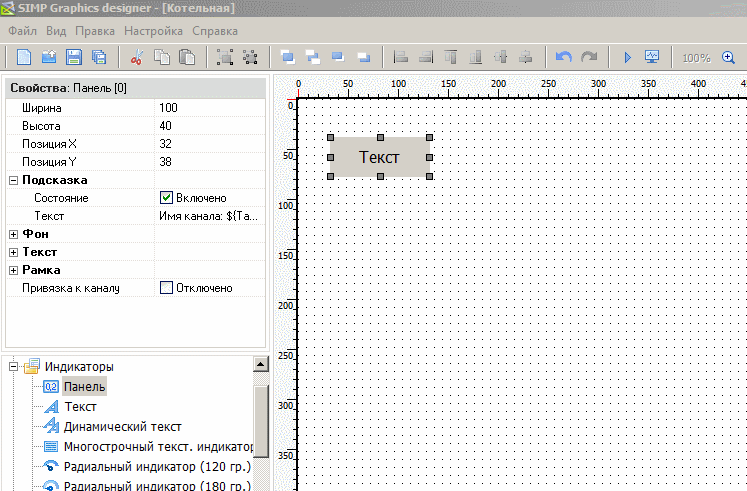The height and width of the screenshot is (491, 747).
Task: Expand the Рамка property group
Action: point(13,271)
